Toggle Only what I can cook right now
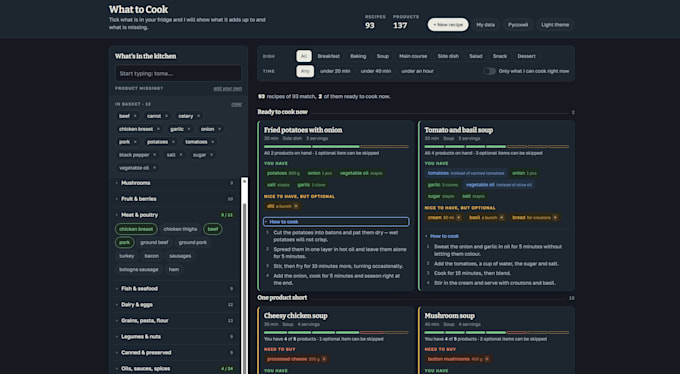The image size is (680, 374). pyautogui.click(x=490, y=71)
